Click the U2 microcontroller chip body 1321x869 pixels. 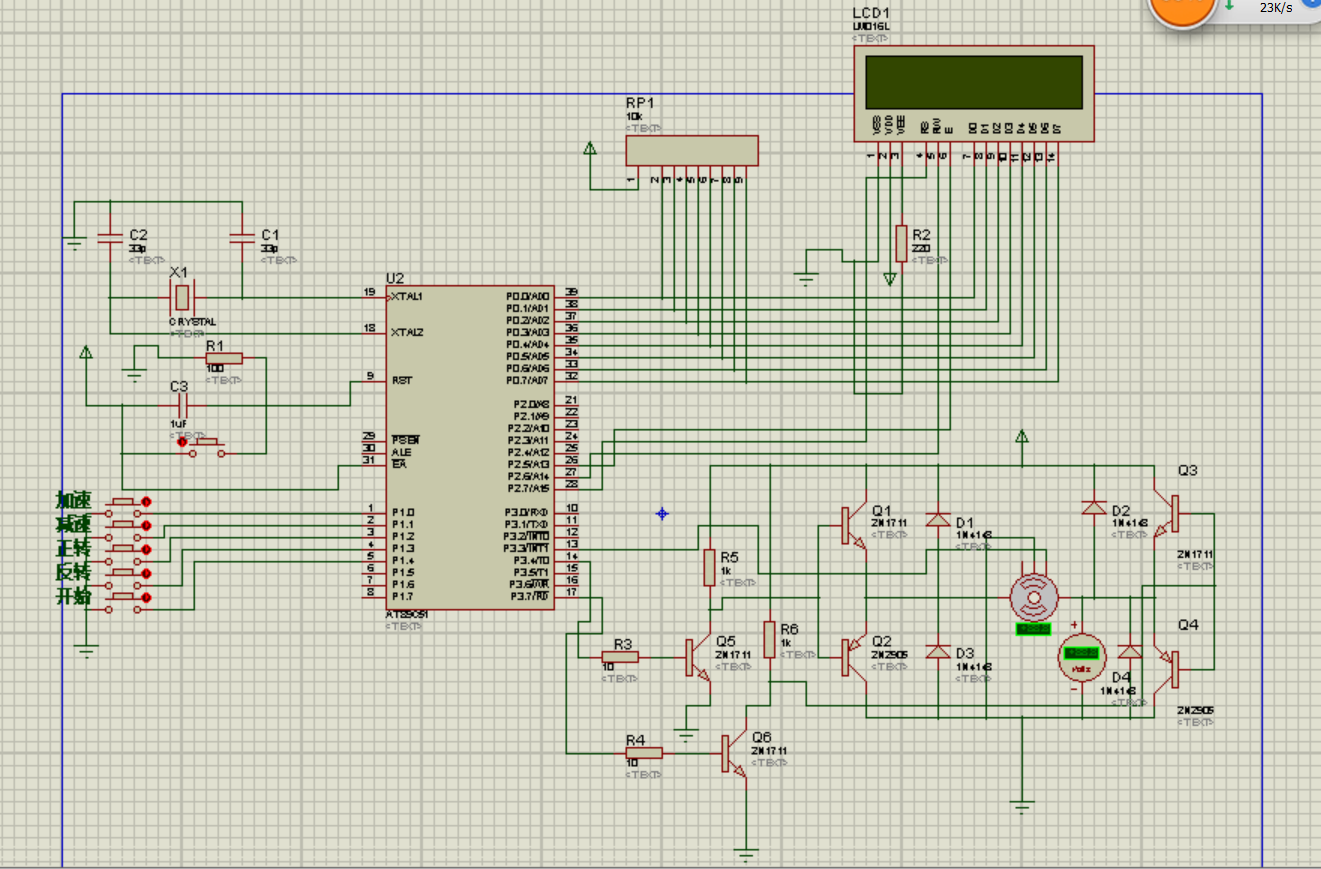(x=470, y=446)
